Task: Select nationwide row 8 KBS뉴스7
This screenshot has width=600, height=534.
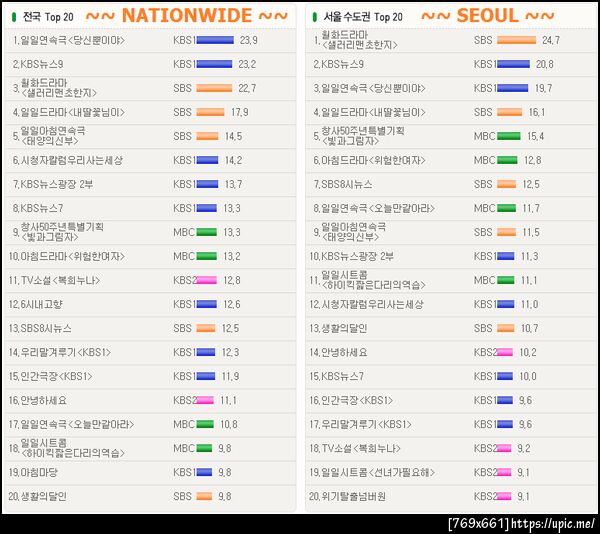Action: [150, 208]
